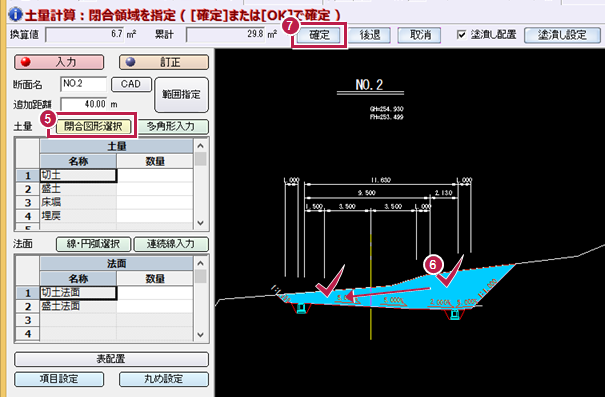Select the blue-dot 訂正 mode button
This screenshot has height=397, width=605.
point(164,62)
